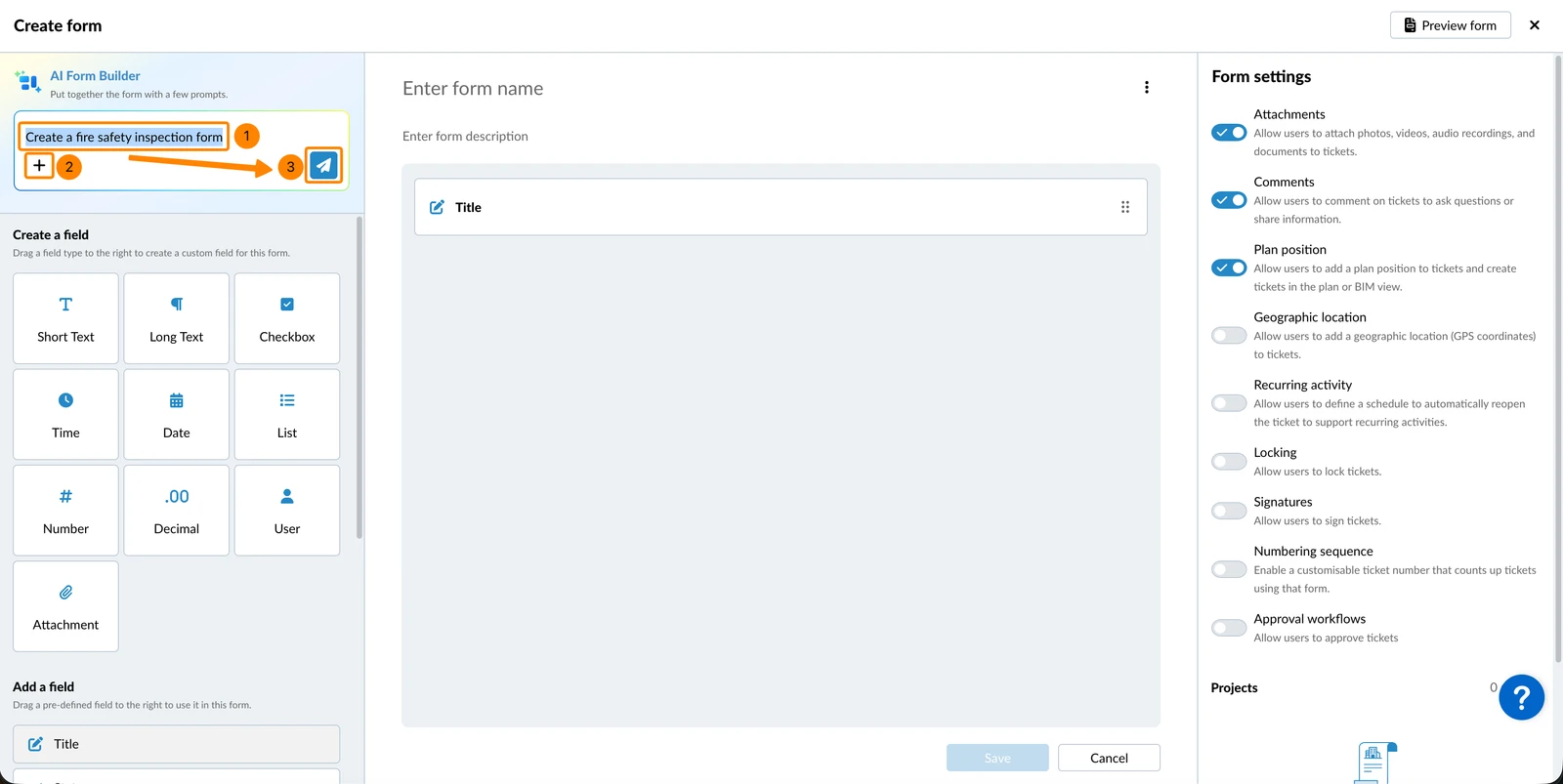1563x784 pixels.
Task: Turn on Signatures toggle
Action: point(1229,511)
